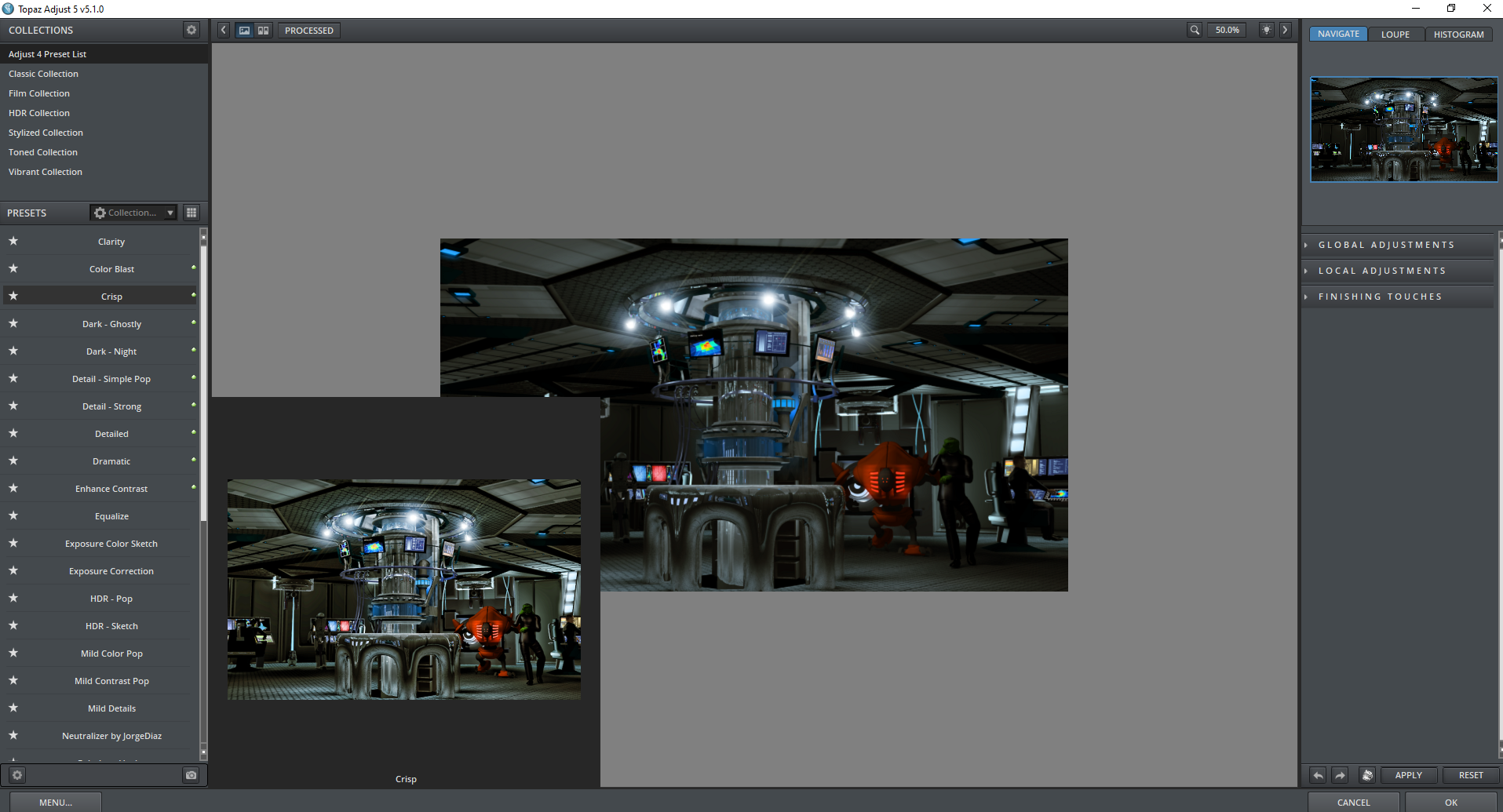Screen dimensions: 1503x812
Task: Switch to the Navigate tab
Action: point(1339,34)
